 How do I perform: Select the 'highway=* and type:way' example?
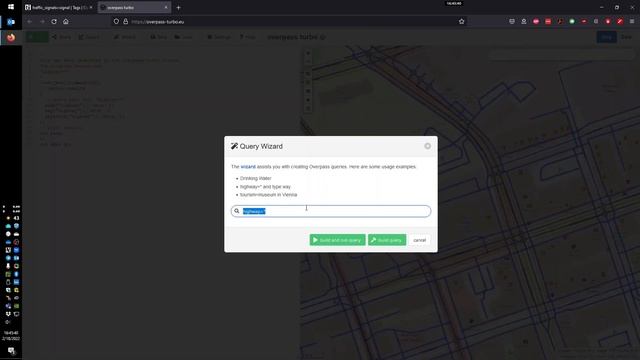[265, 187]
